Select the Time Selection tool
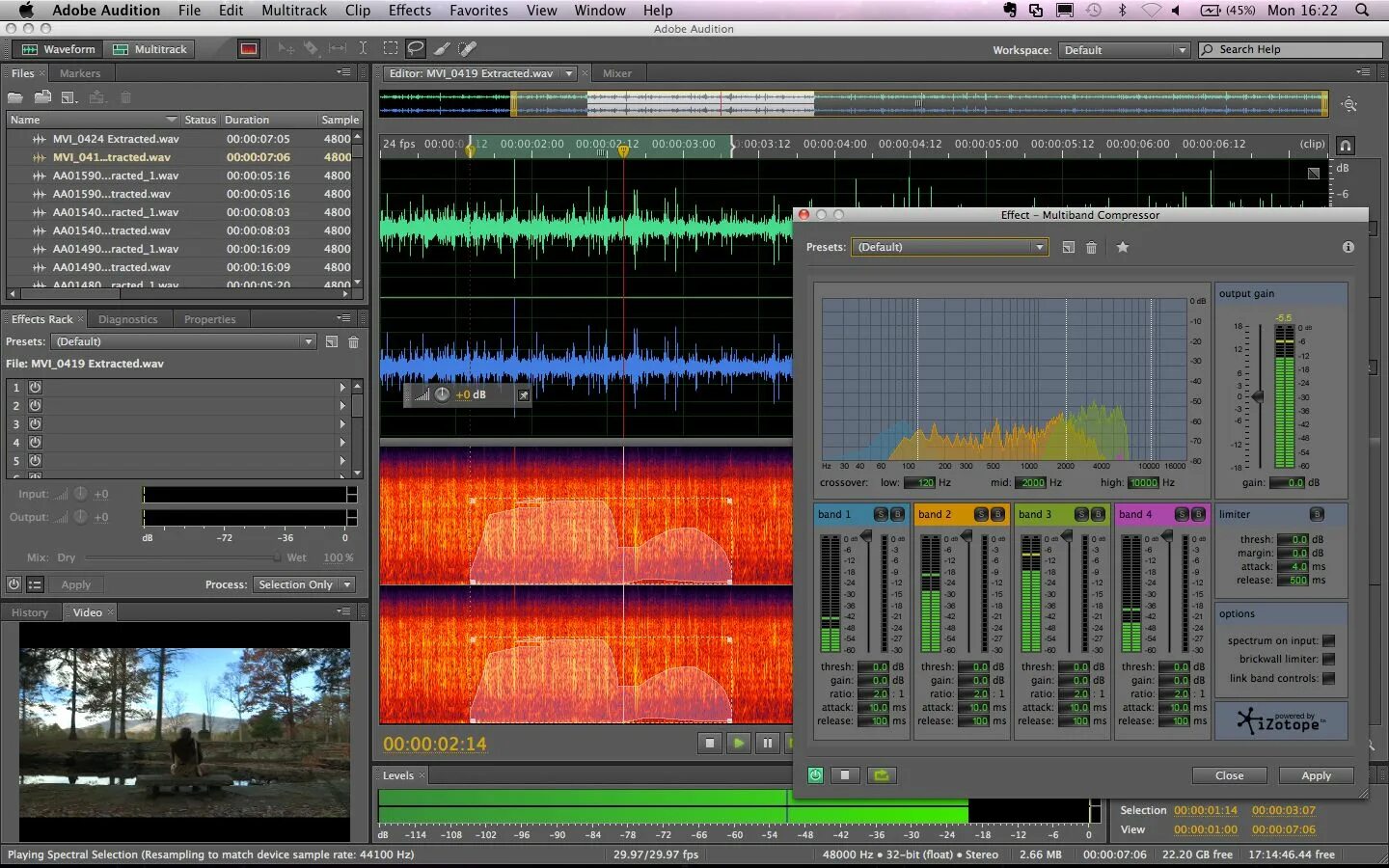 [x=363, y=48]
